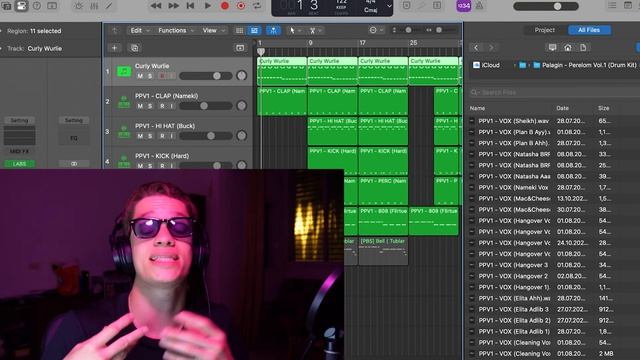640x360 pixels.
Task: Click the Duplicate Track button
Action: pyautogui.click(x=134, y=48)
